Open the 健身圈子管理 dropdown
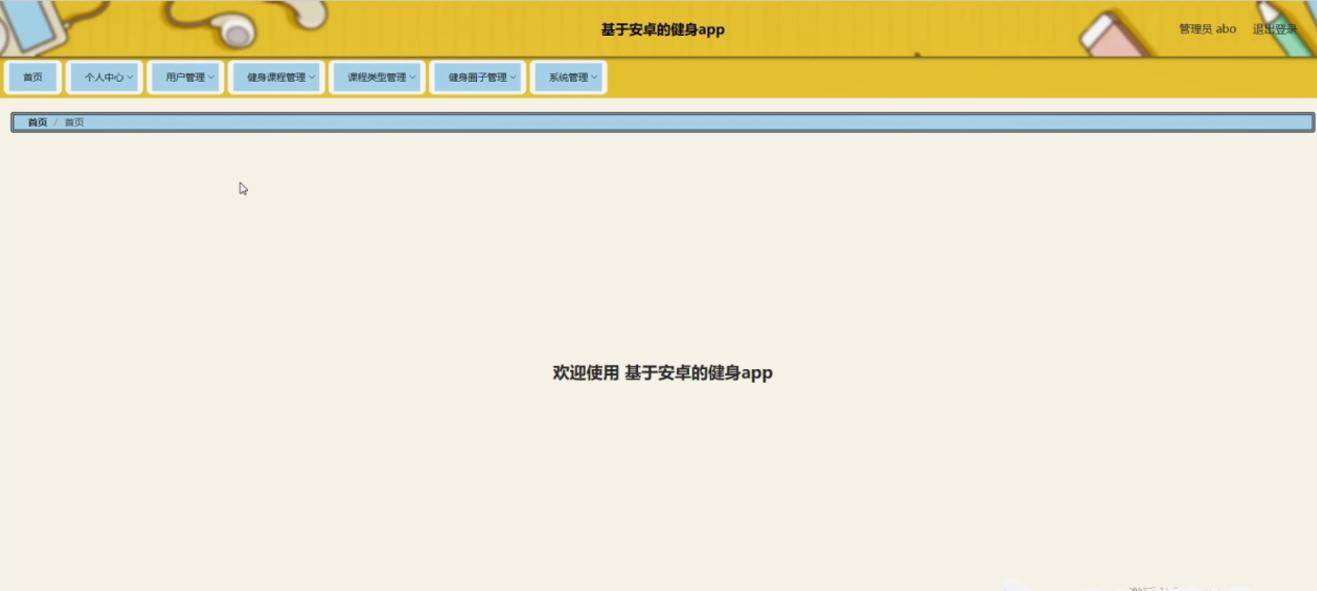The width and height of the screenshot is (1317, 591). pyautogui.click(x=477, y=77)
